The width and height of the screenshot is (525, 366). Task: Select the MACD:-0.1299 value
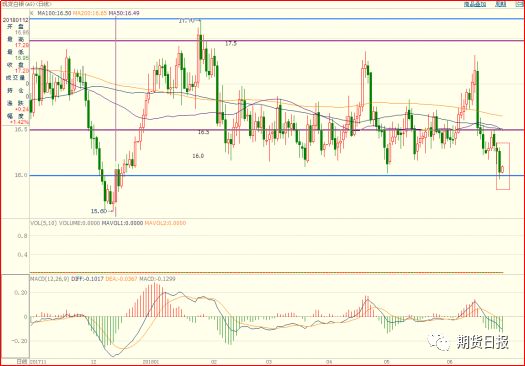click(x=157, y=279)
